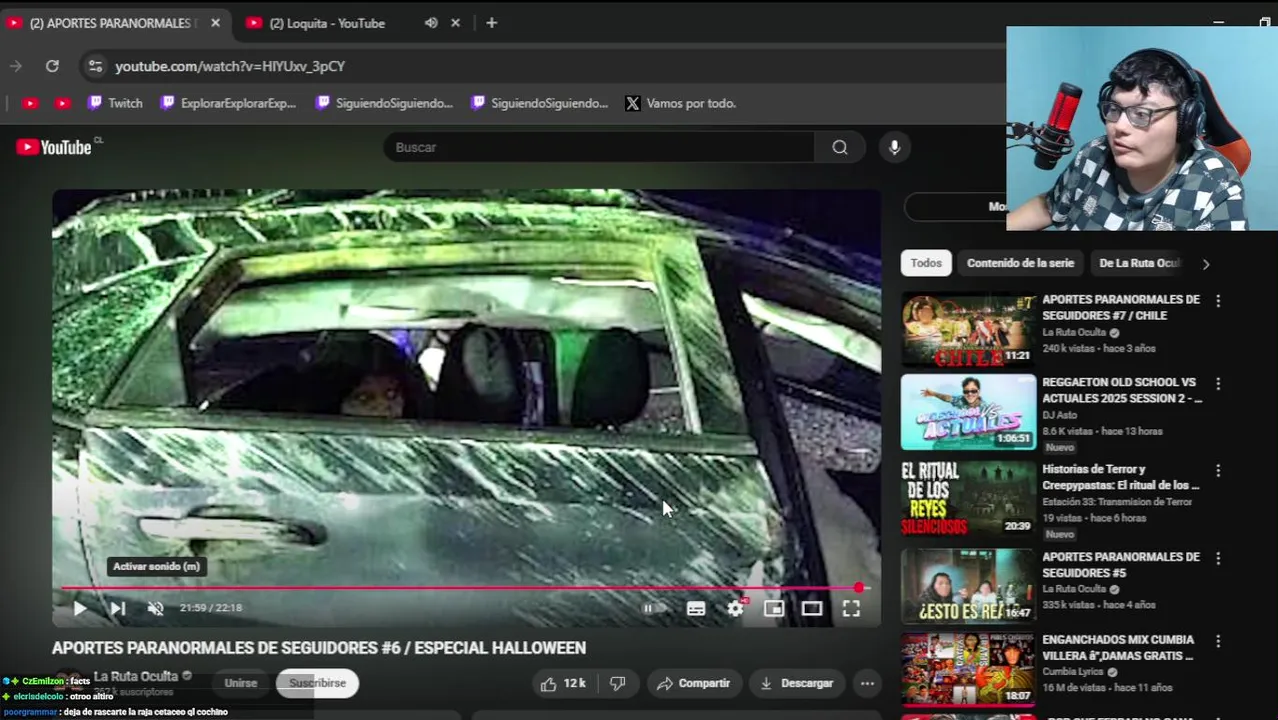Go forward in browser history

click(16, 66)
